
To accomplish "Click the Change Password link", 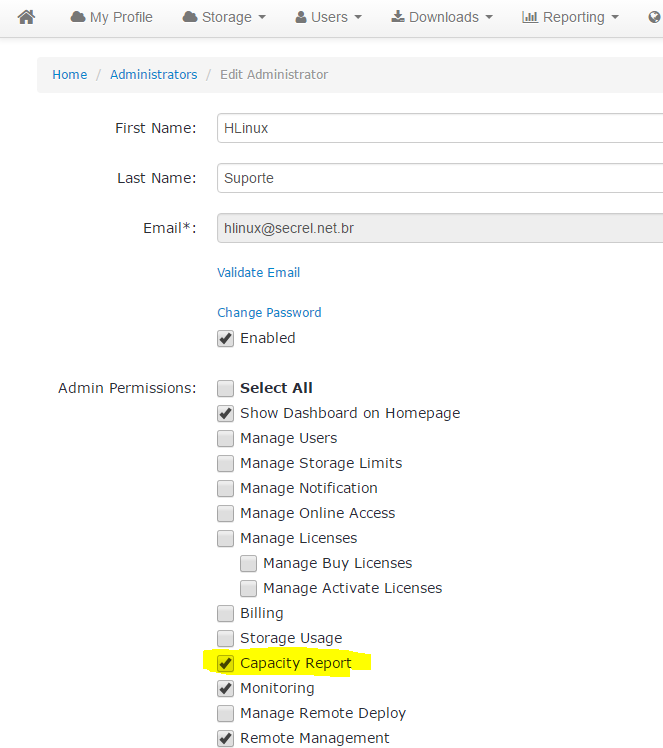I will pyautogui.click(x=269, y=312).
